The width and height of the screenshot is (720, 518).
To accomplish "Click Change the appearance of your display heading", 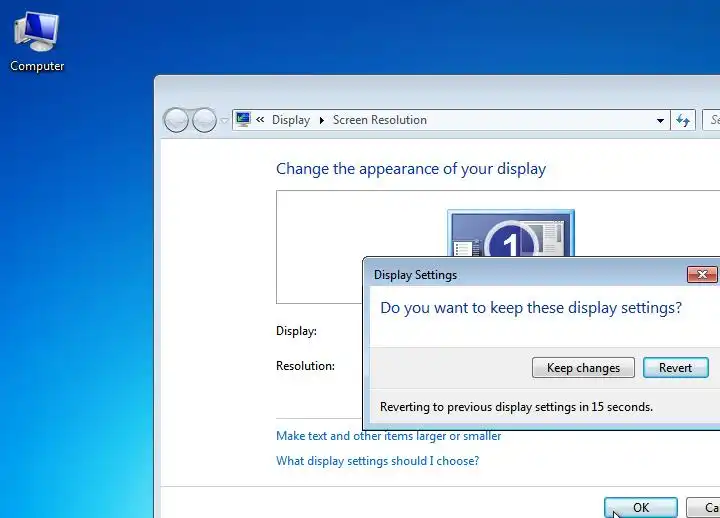I will (411, 169).
